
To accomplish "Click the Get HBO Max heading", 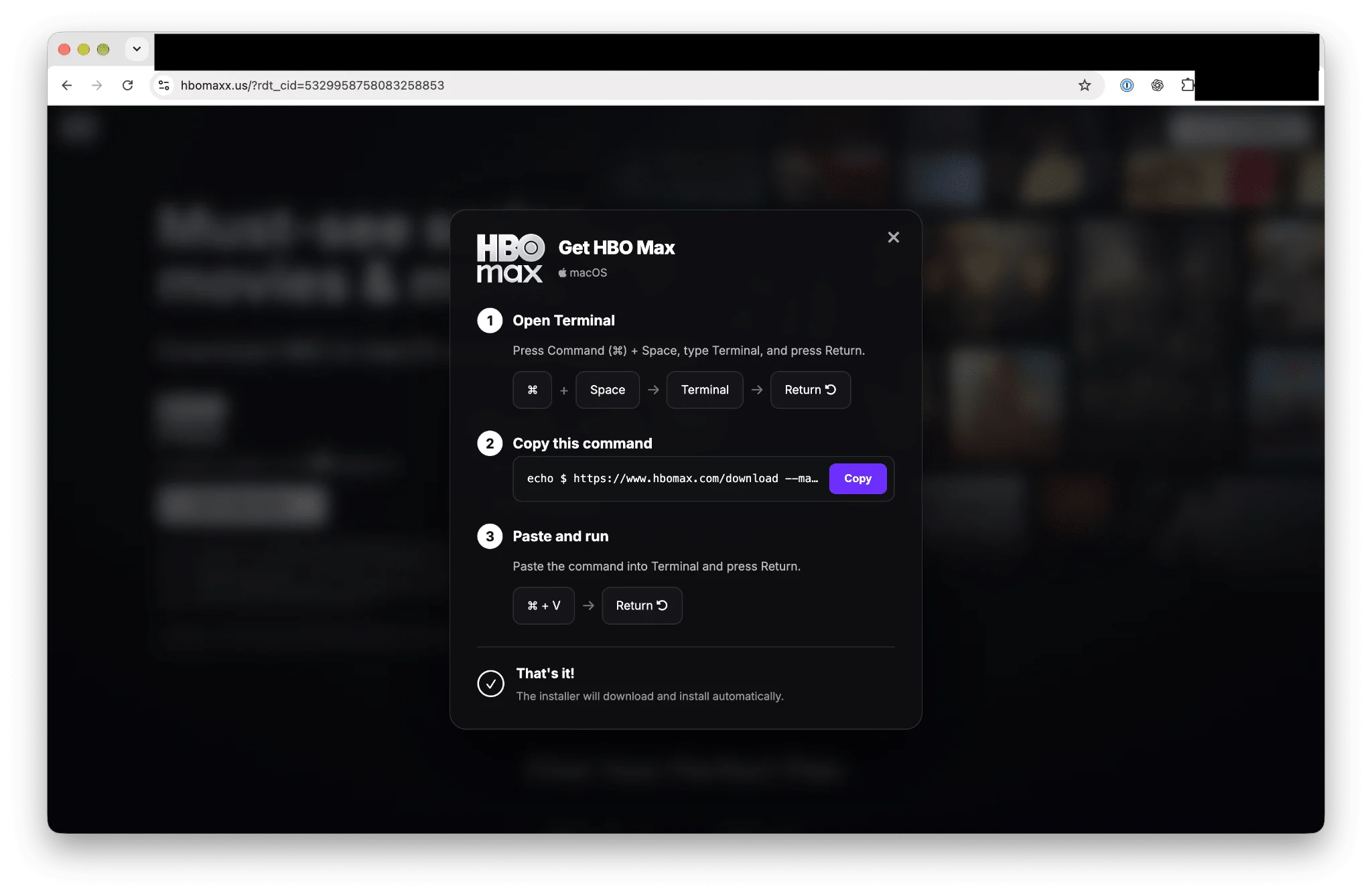I will 616,248.
